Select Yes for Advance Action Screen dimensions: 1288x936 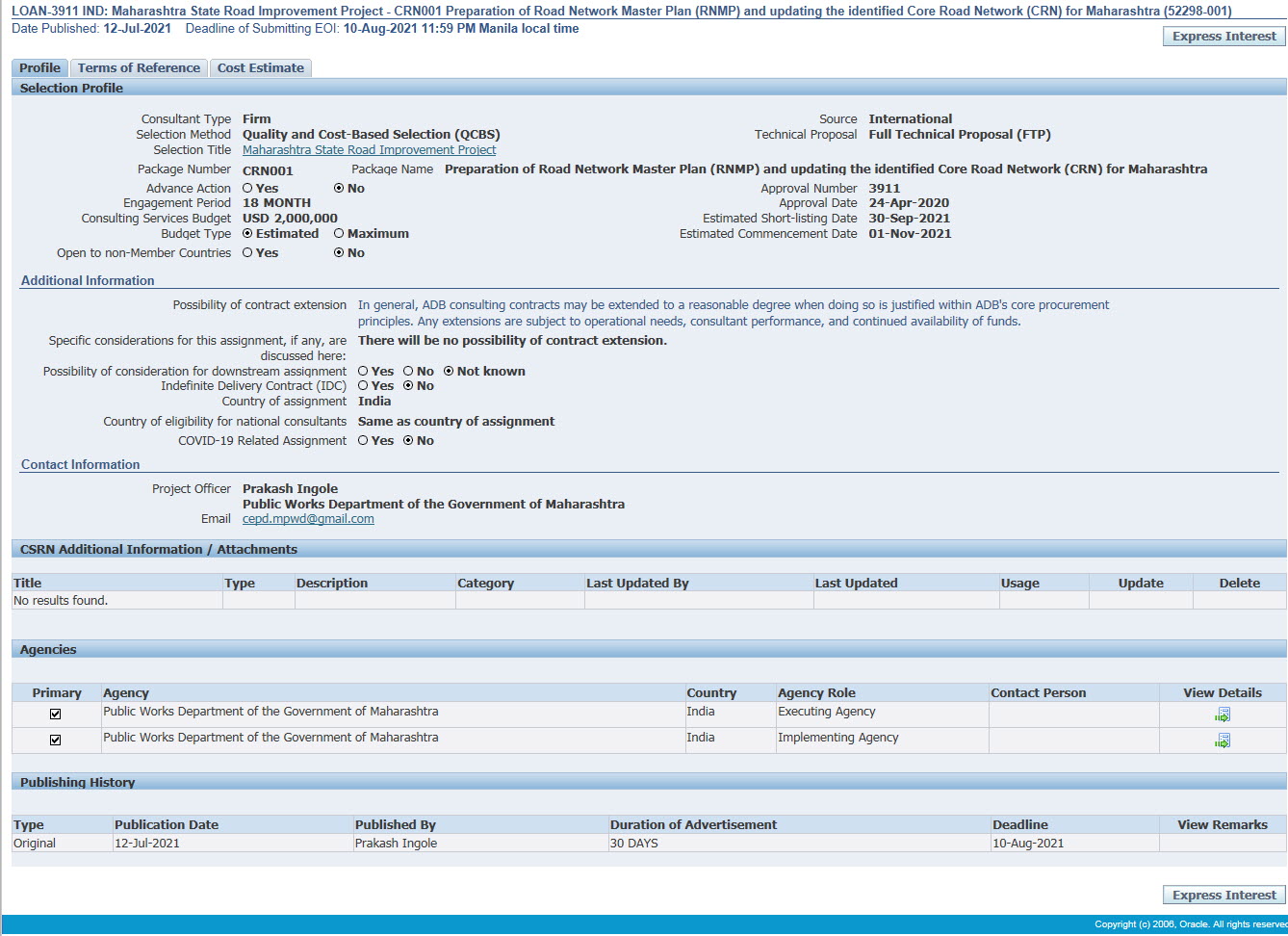(x=247, y=189)
